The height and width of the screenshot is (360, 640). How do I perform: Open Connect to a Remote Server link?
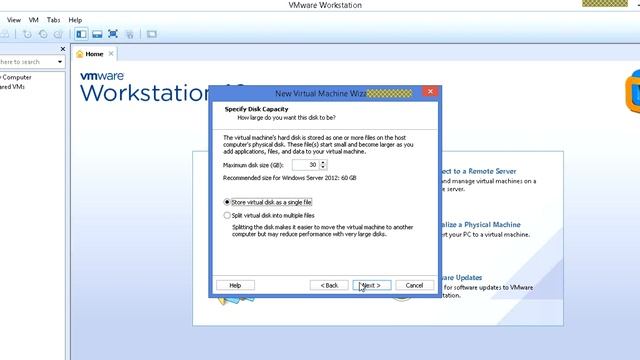pos(479,171)
